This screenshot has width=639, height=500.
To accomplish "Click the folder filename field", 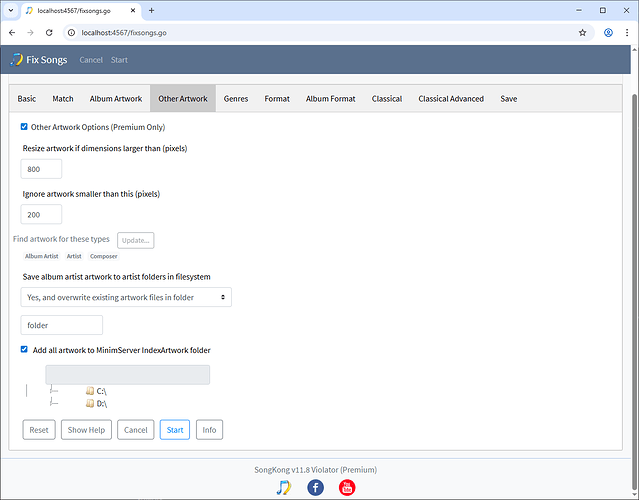I will (62, 325).
